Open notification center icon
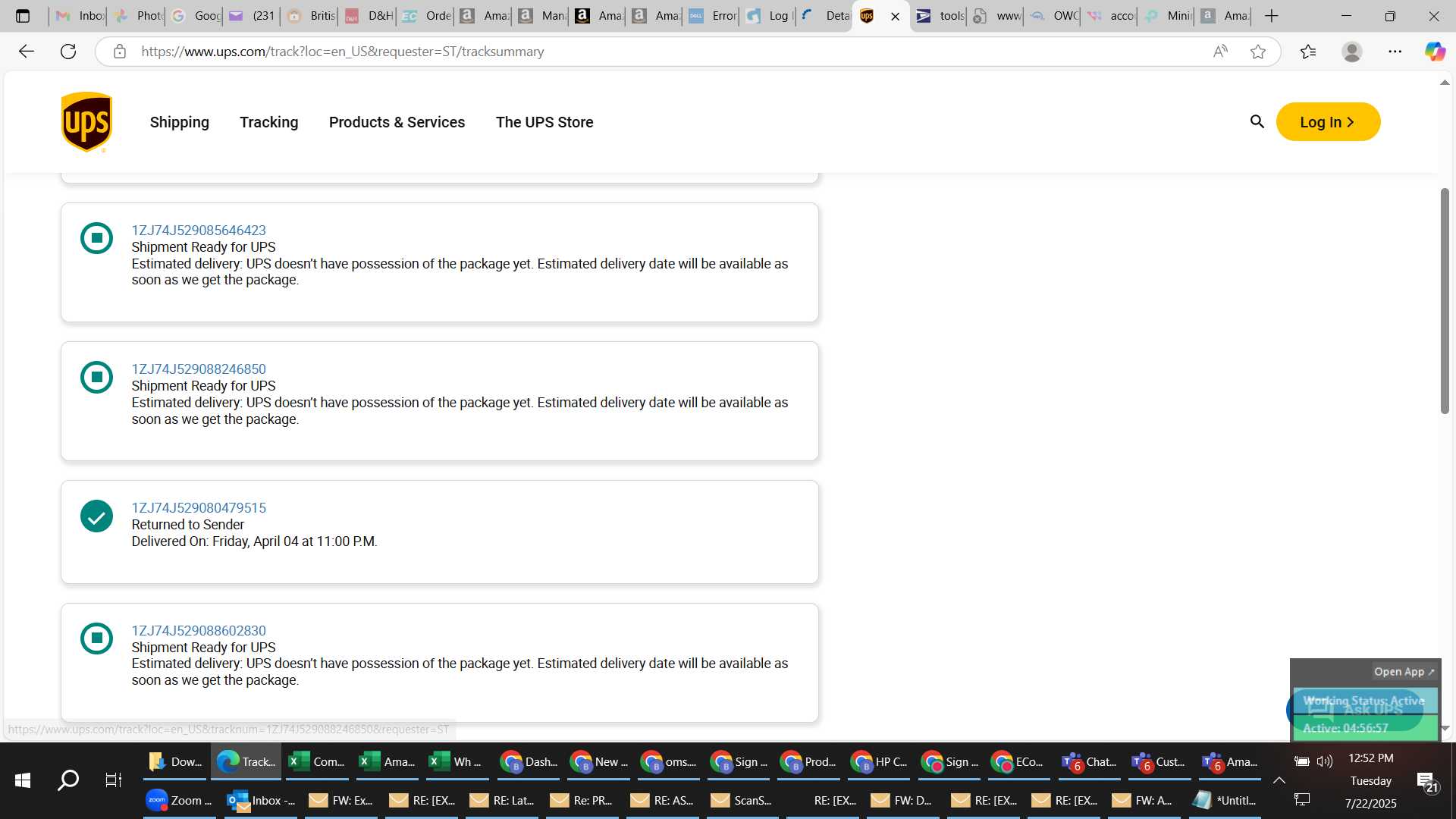1456x819 pixels. coord(1426,781)
